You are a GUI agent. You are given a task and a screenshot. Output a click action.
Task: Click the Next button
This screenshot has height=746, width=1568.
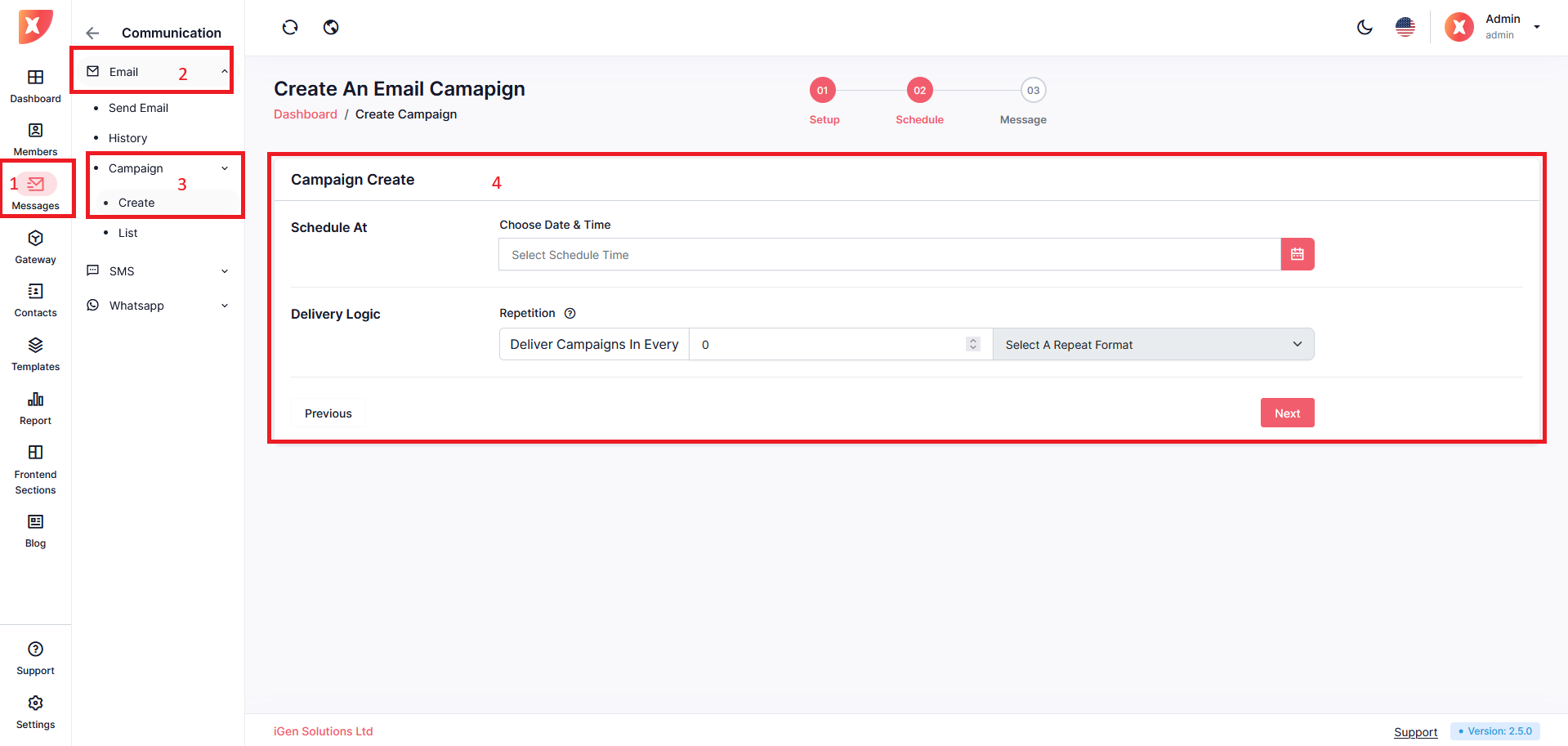tap(1287, 413)
